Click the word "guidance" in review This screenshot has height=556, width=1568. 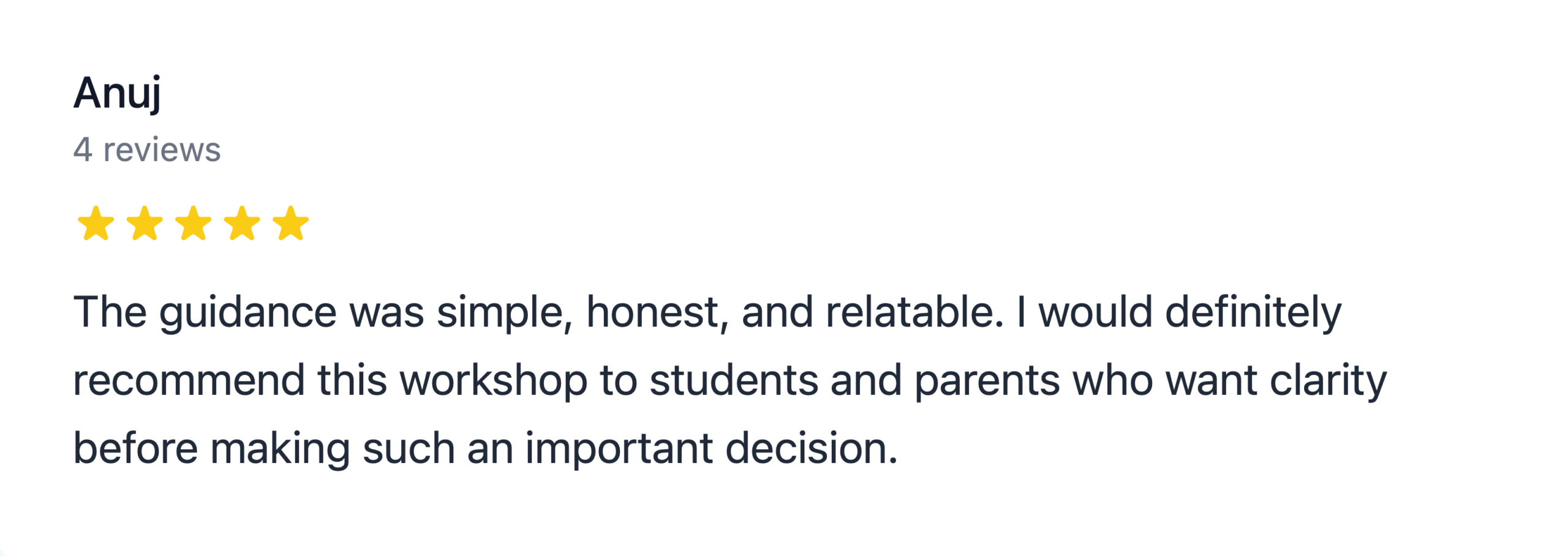pyautogui.click(x=247, y=314)
